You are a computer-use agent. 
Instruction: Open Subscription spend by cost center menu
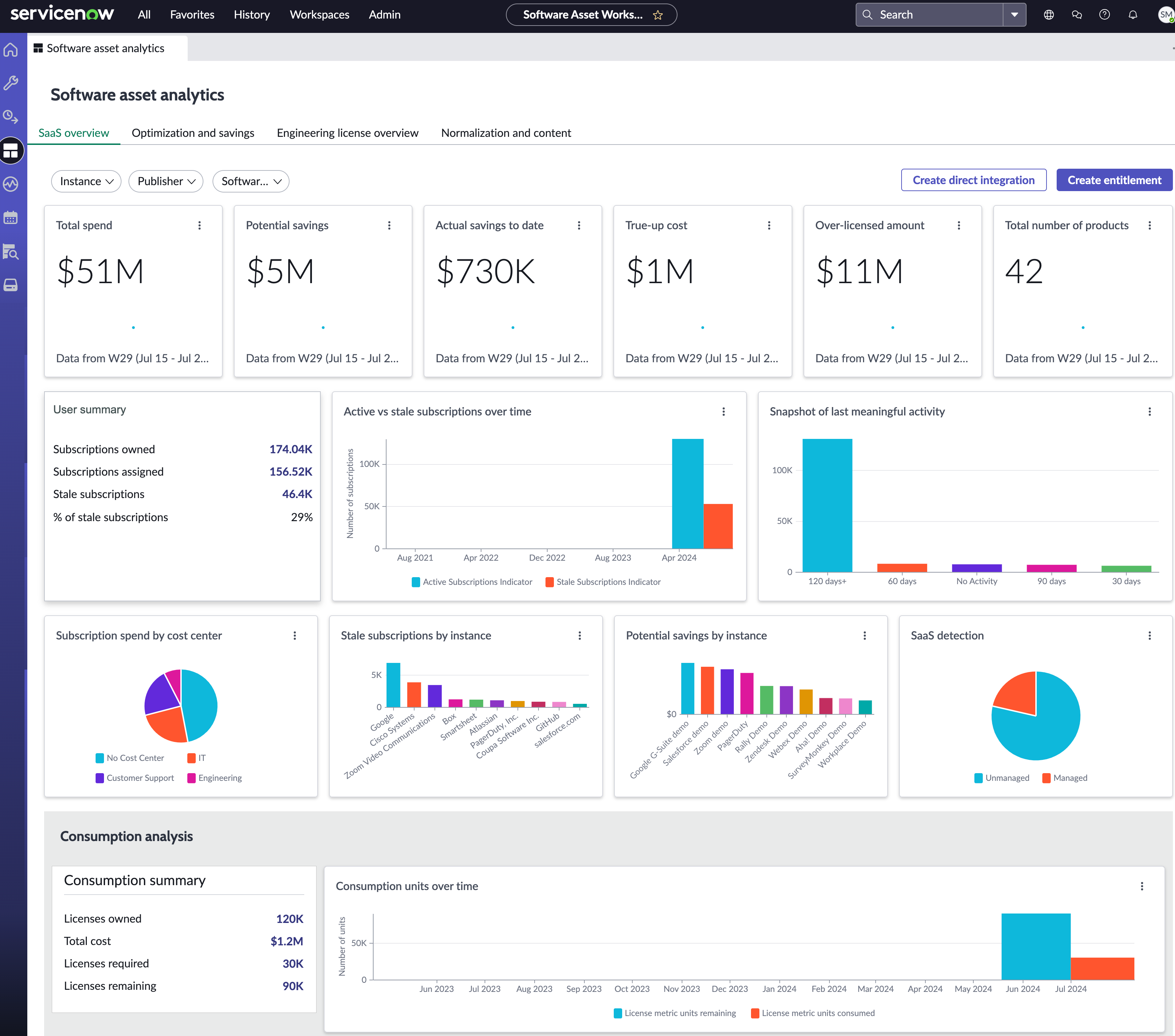point(295,636)
